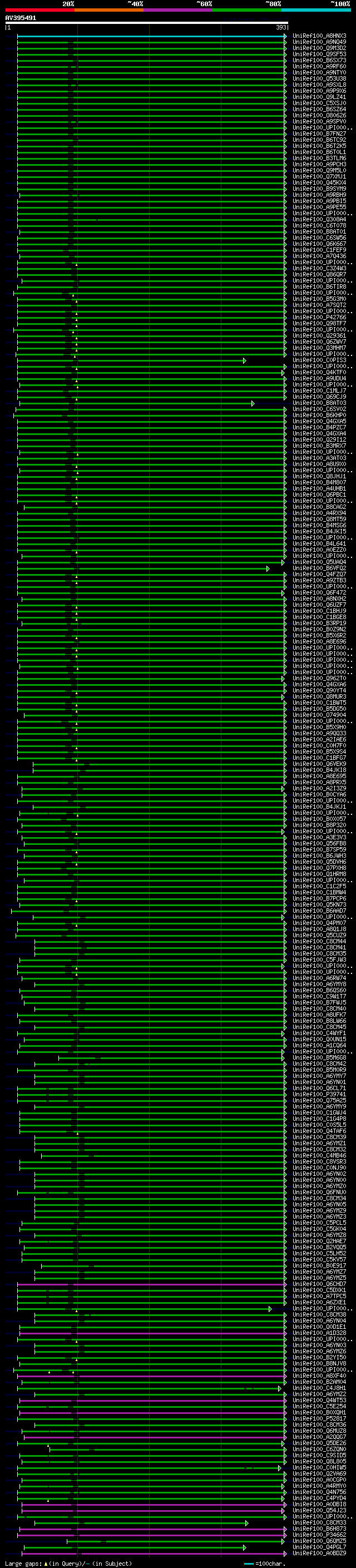Screen dimensions: 356x1568
Task: Open hit UniRef100_Q9M3D2
Action: (319, 49)
